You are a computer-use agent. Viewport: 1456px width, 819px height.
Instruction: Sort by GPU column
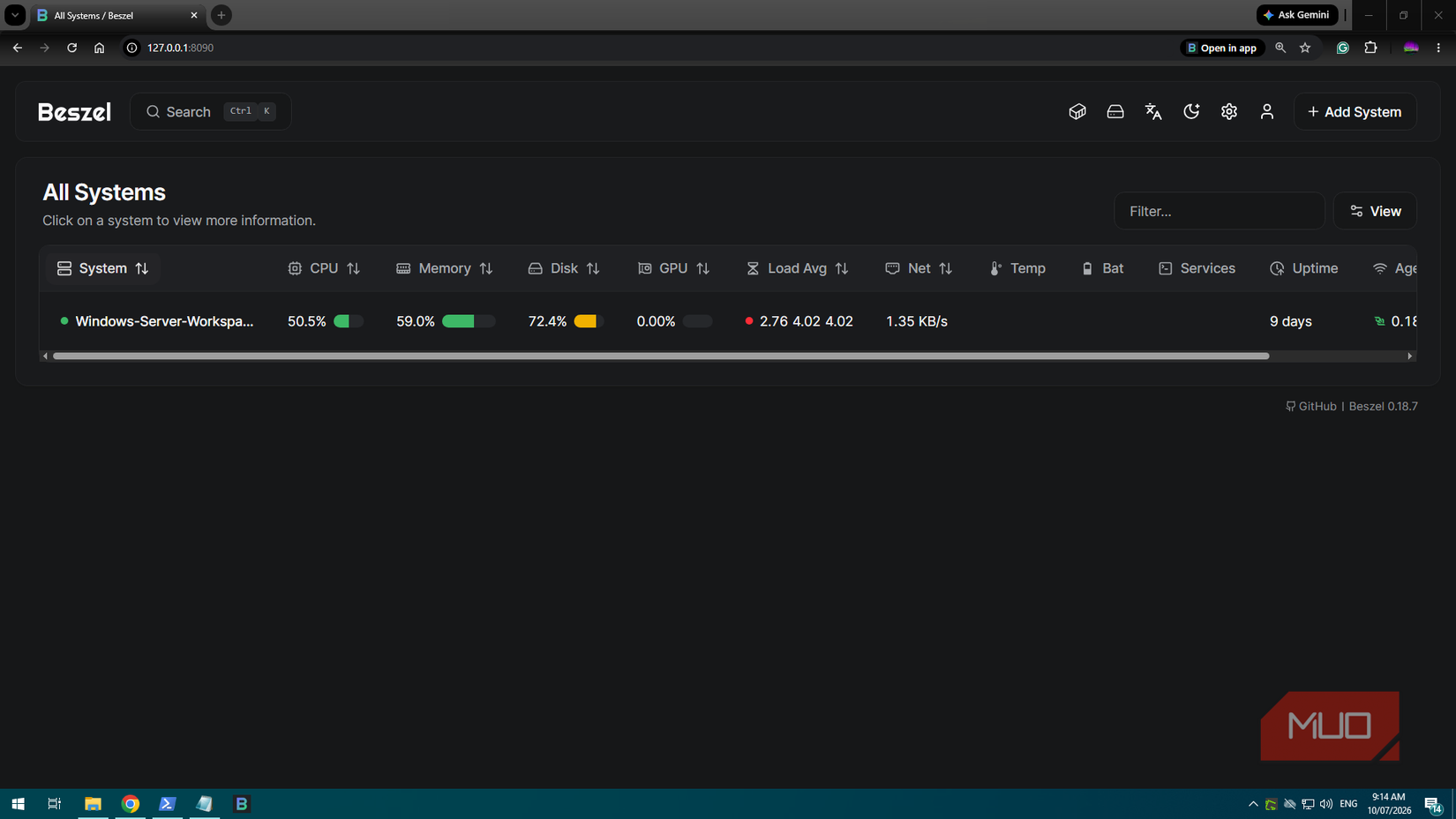[x=673, y=268]
